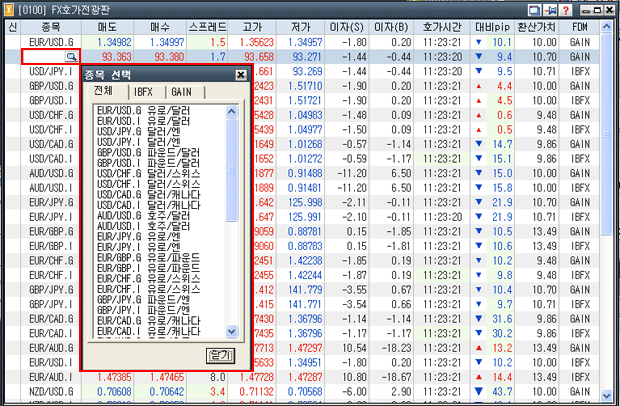Image resolution: width=620 pixels, height=406 pixels.
Task: Click the 스프레드 column header
Action: point(207,27)
